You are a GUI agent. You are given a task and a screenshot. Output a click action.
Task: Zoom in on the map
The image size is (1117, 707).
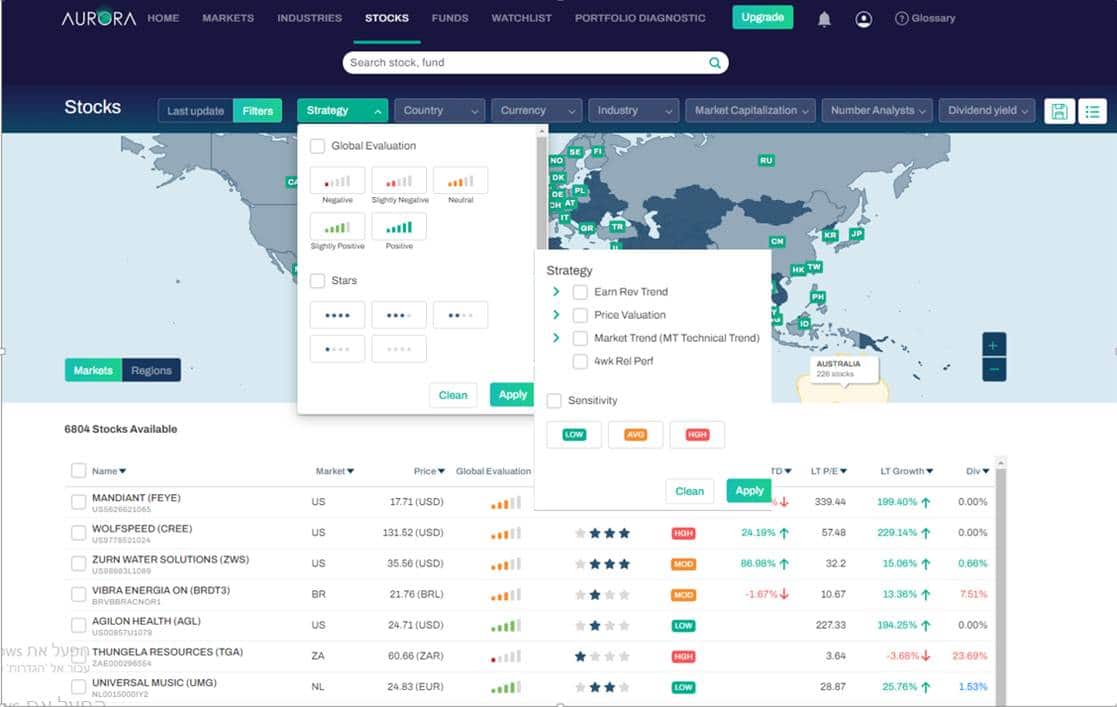(993, 345)
